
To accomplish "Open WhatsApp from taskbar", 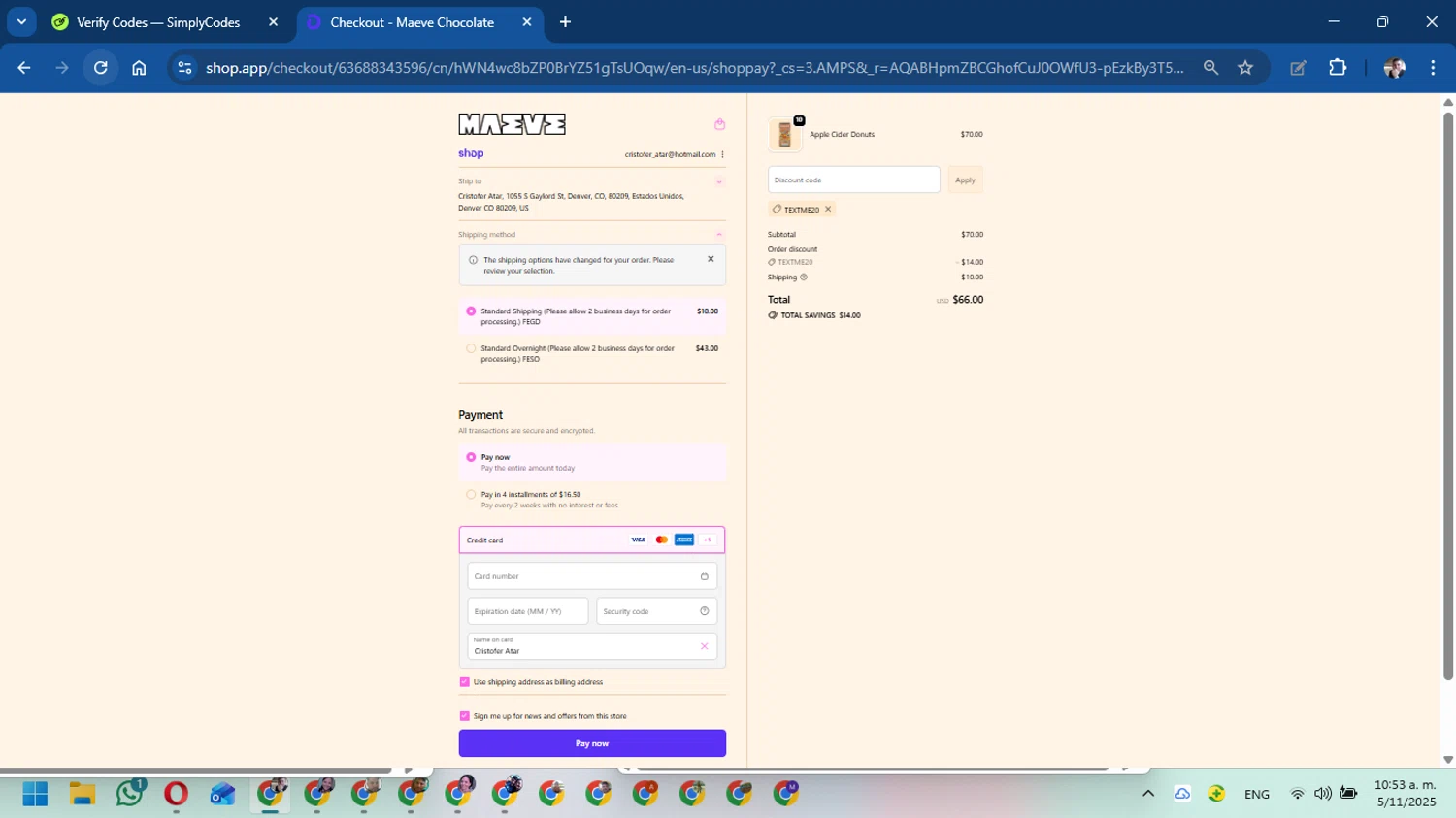I will [x=129, y=794].
